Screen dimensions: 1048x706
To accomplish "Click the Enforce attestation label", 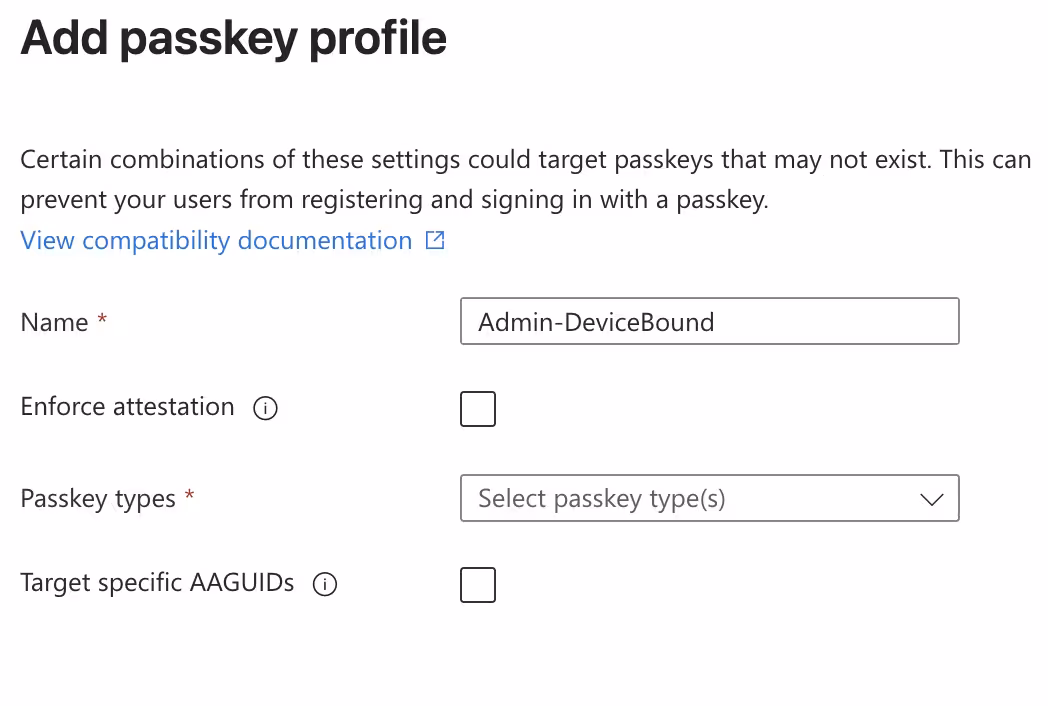I will pos(127,406).
